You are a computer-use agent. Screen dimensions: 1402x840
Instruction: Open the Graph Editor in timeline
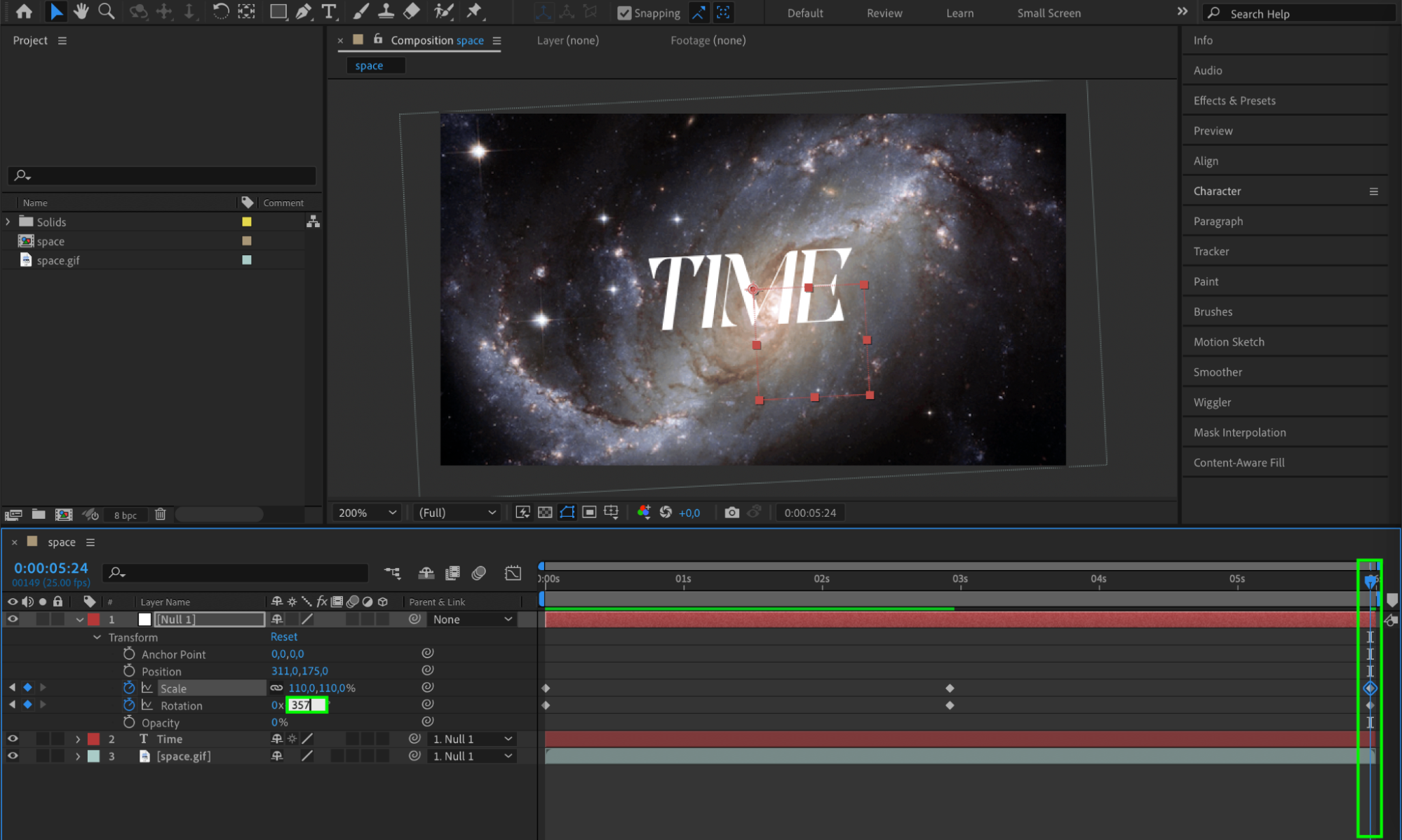(x=513, y=573)
